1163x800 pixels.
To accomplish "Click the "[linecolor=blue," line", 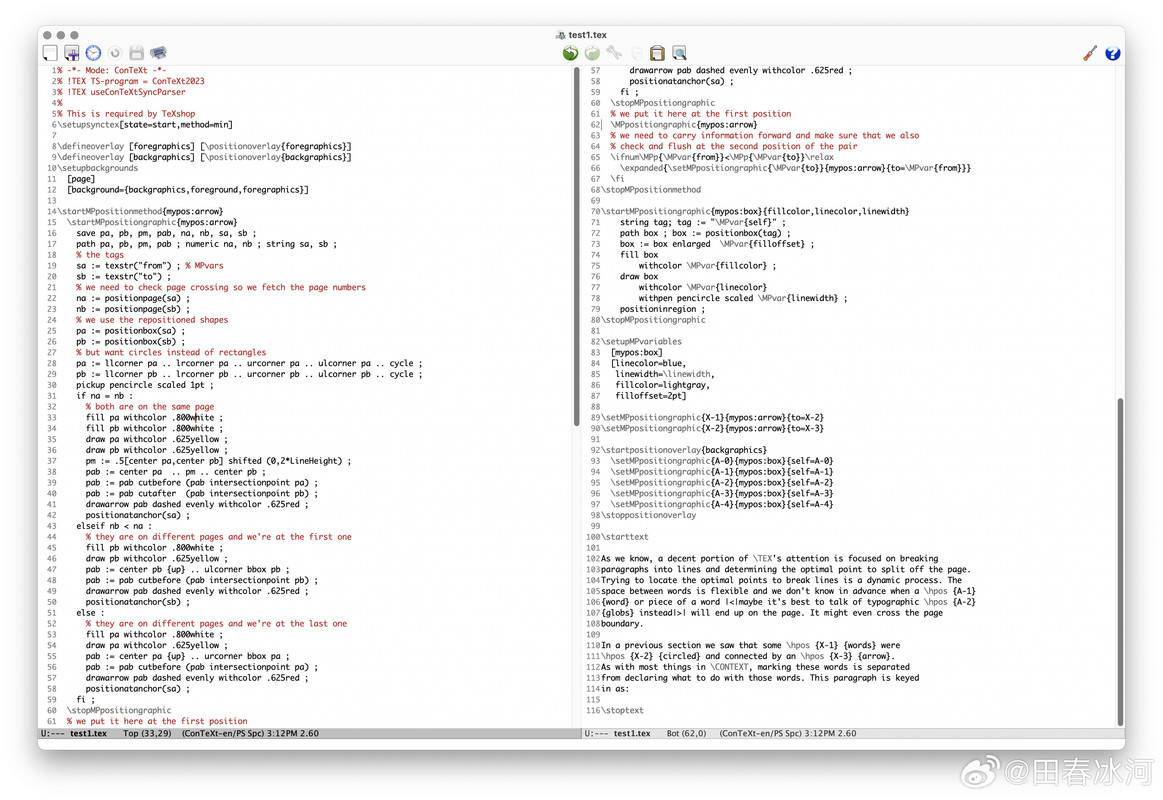I will coord(648,363).
